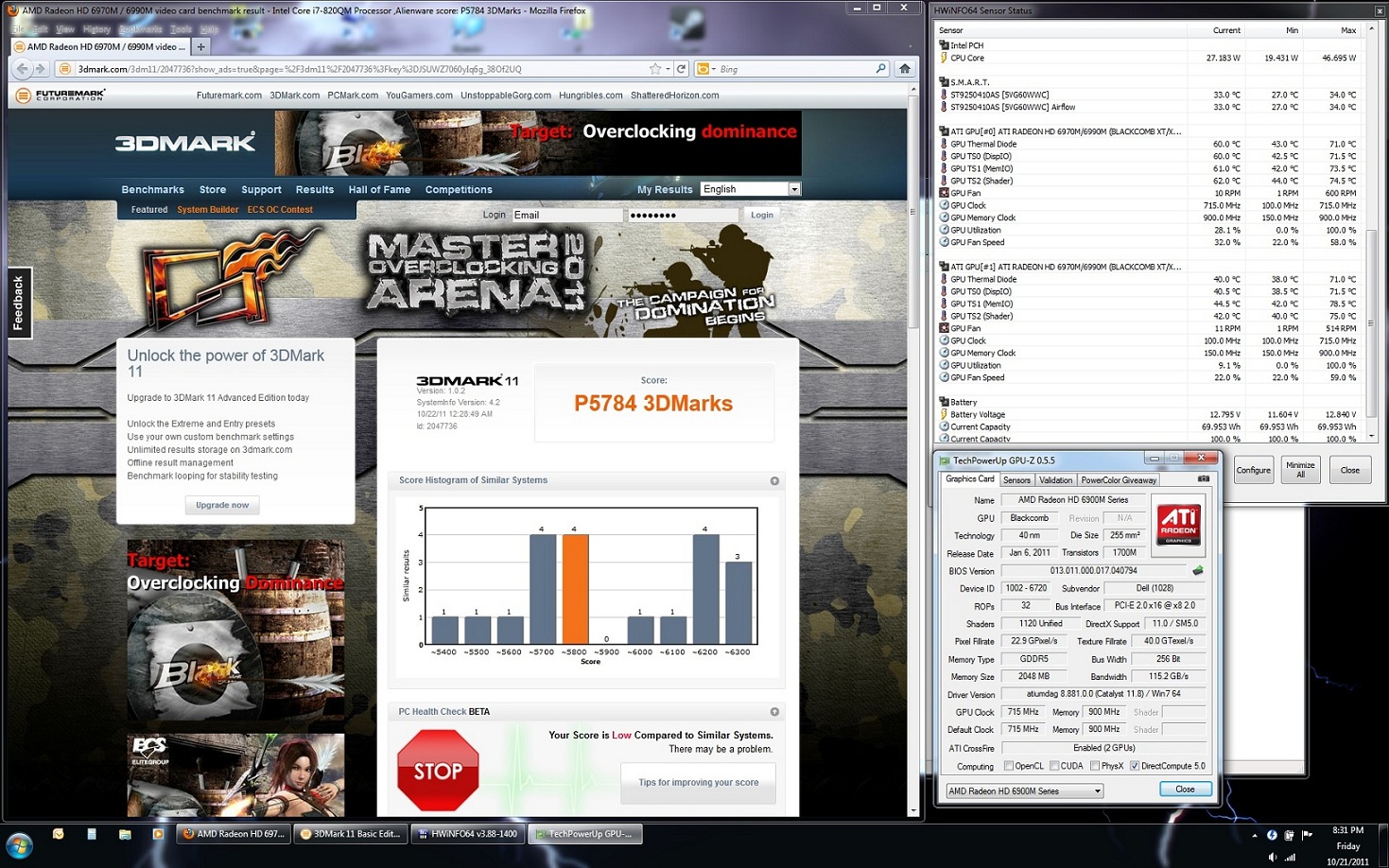The image size is (1389, 868).
Task: Open the GPU selector dropdown in GPU-Z
Action: (x=1025, y=790)
